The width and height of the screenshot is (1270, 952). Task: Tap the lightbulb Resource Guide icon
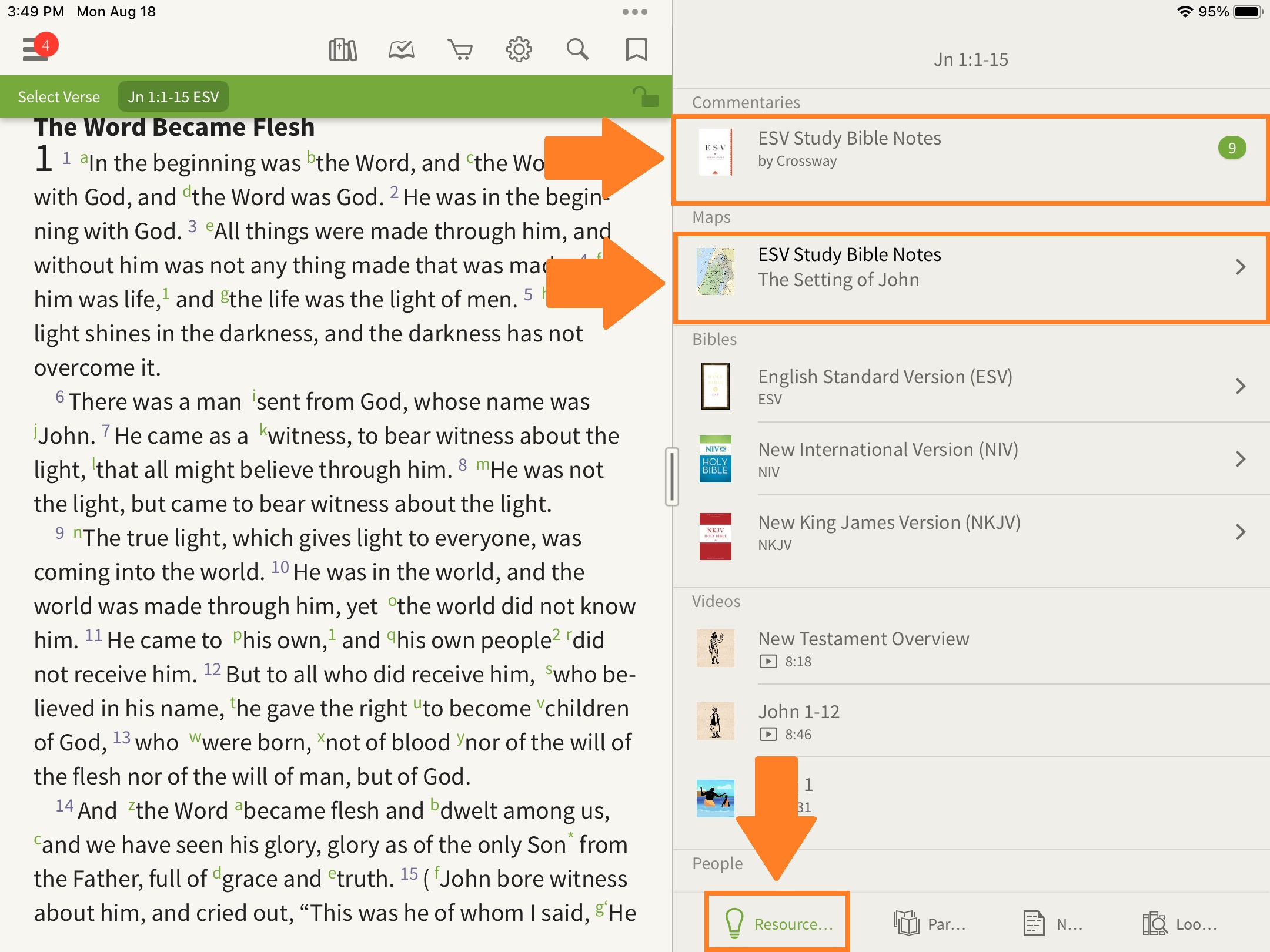(x=734, y=923)
